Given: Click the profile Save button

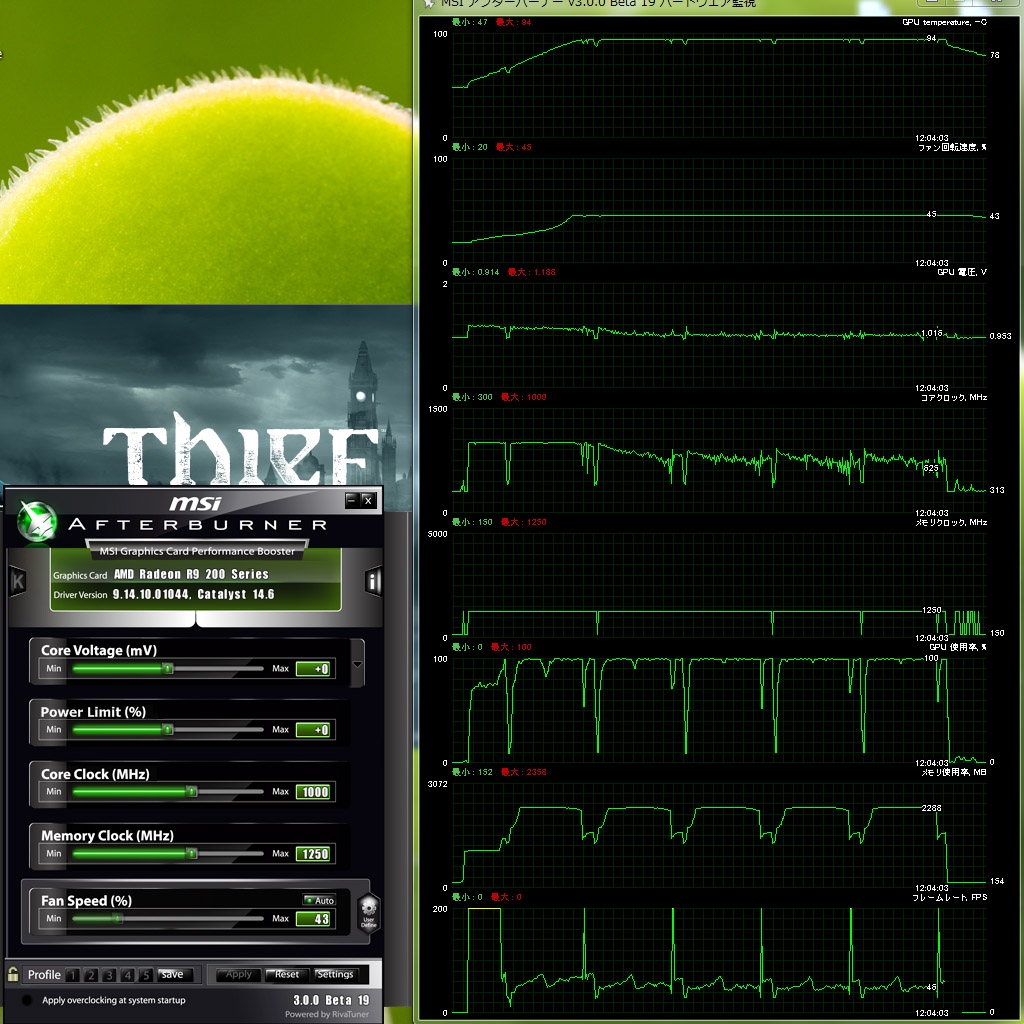Looking at the screenshot, I should pyautogui.click(x=172, y=974).
